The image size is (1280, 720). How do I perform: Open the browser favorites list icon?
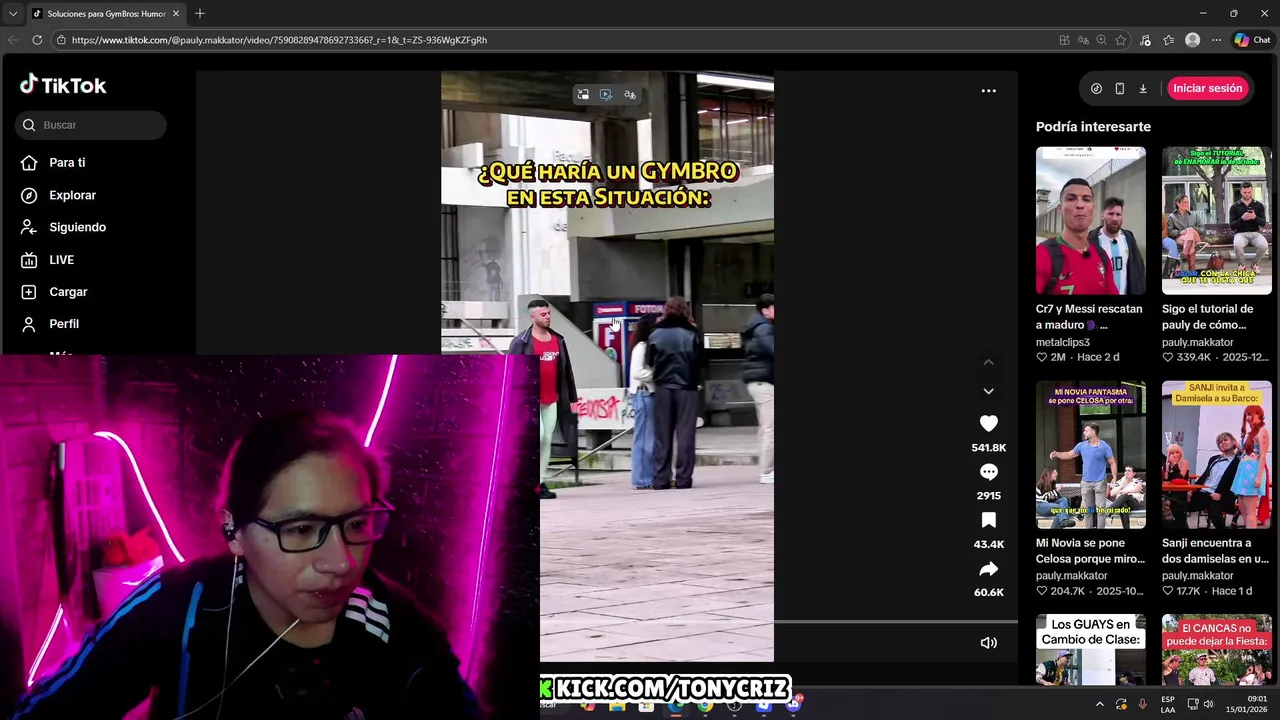point(1168,40)
